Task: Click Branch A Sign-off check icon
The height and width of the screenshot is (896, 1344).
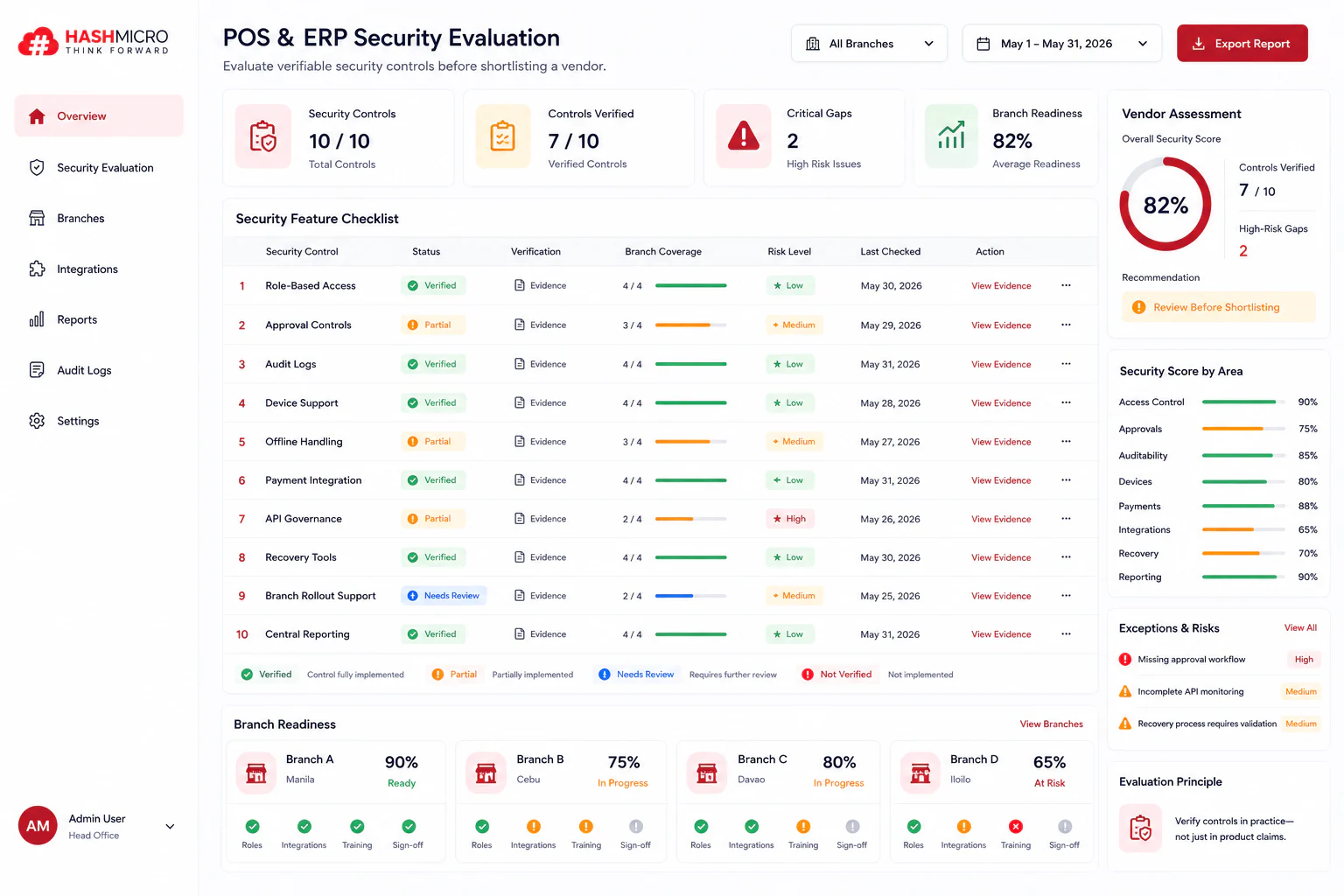Action: point(409,826)
